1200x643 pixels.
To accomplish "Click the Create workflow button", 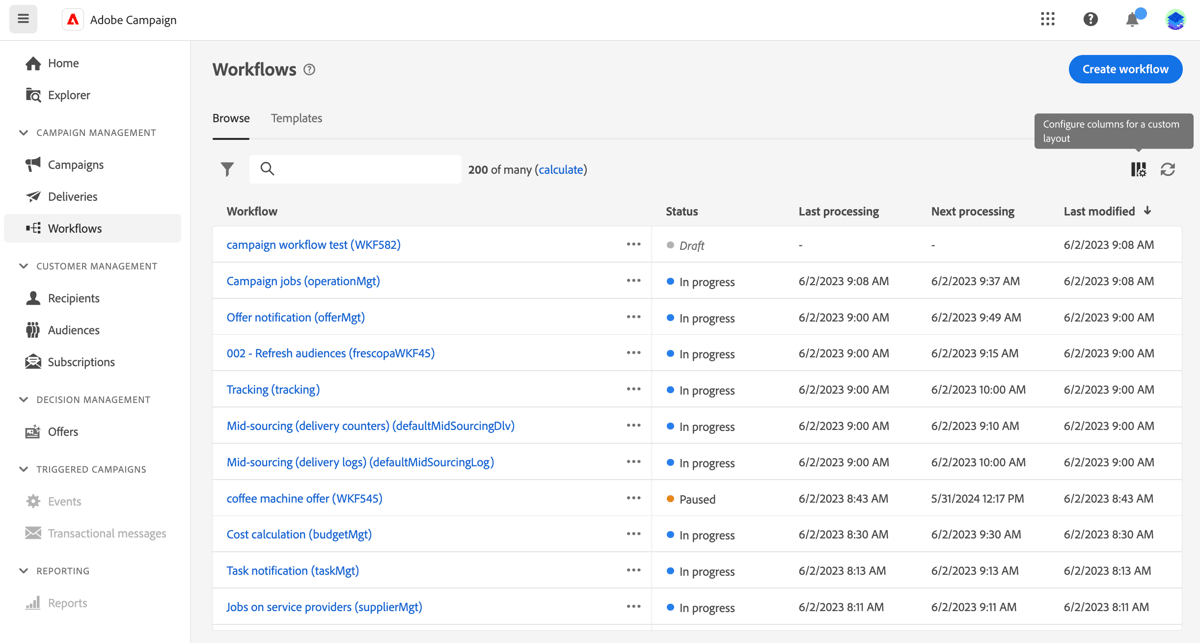I will 1125,68.
